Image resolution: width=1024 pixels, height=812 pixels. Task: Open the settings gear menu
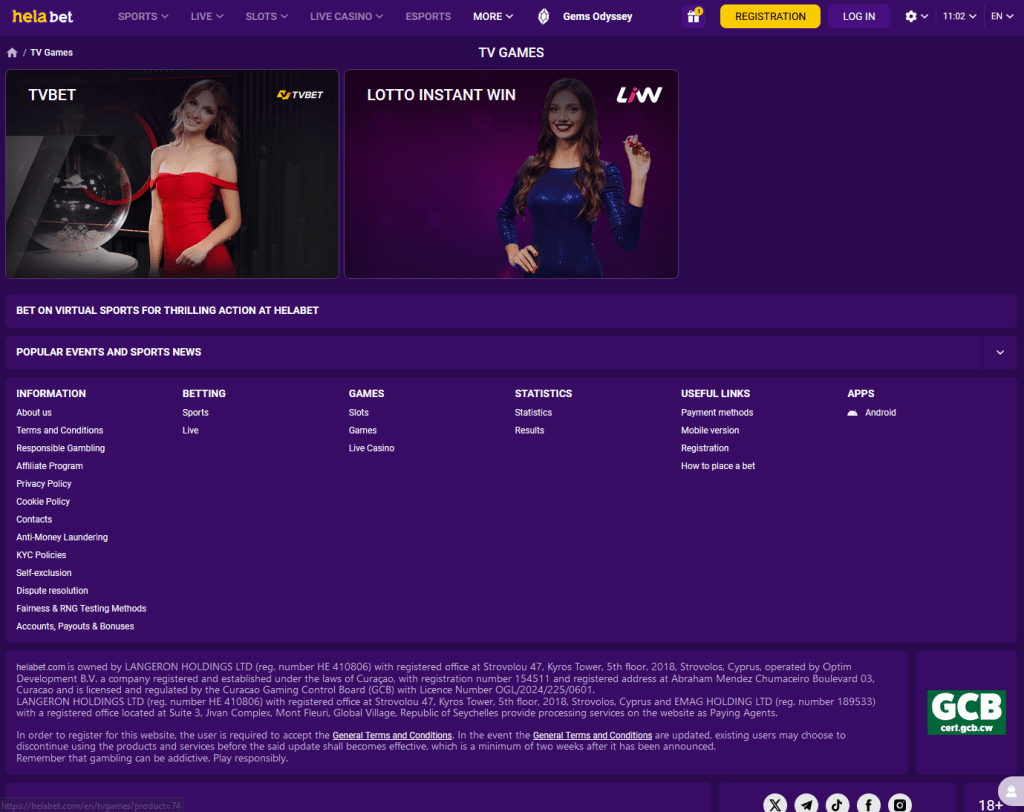[x=916, y=16]
